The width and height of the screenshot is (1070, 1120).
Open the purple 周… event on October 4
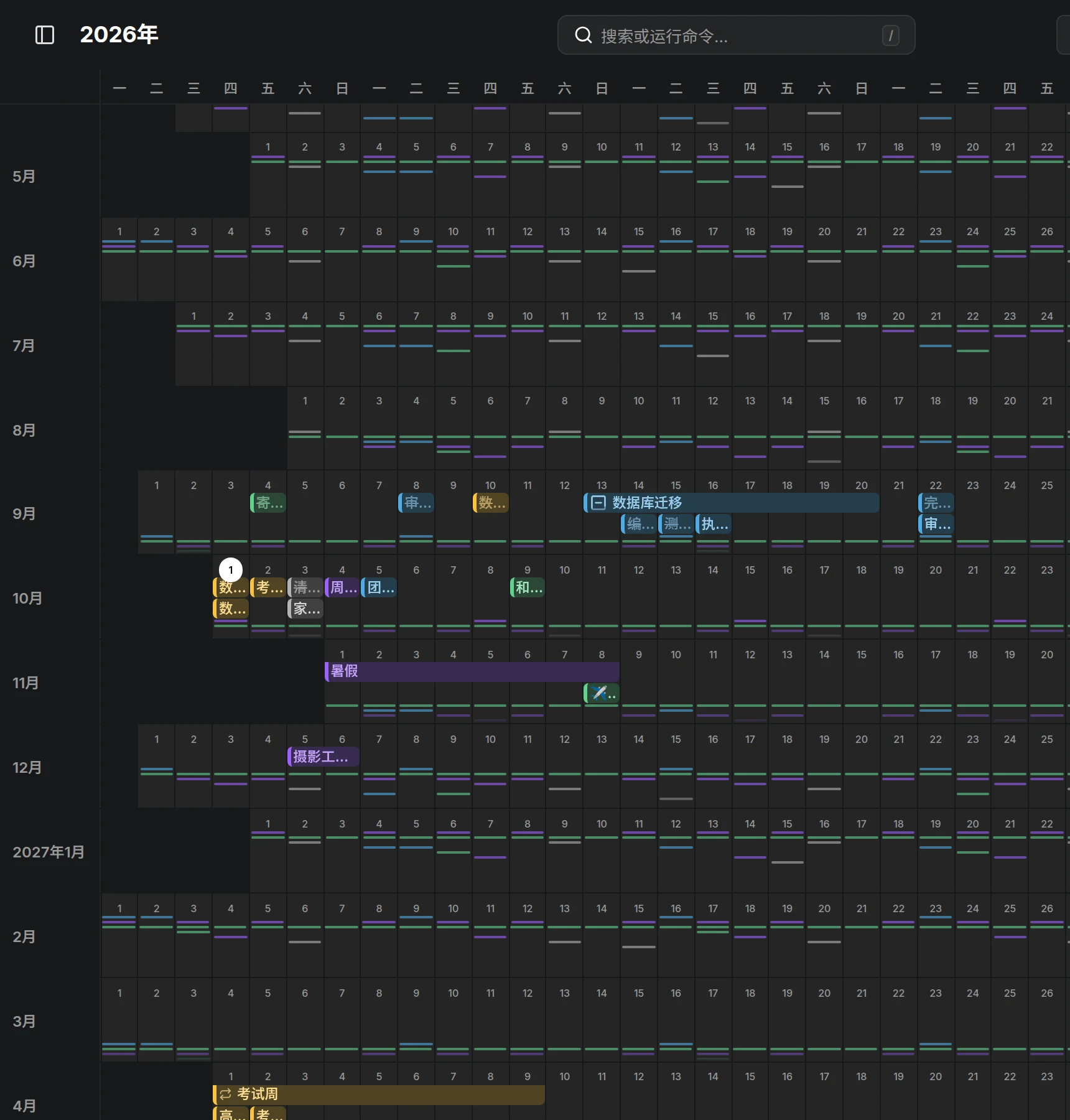coord(342,587)
